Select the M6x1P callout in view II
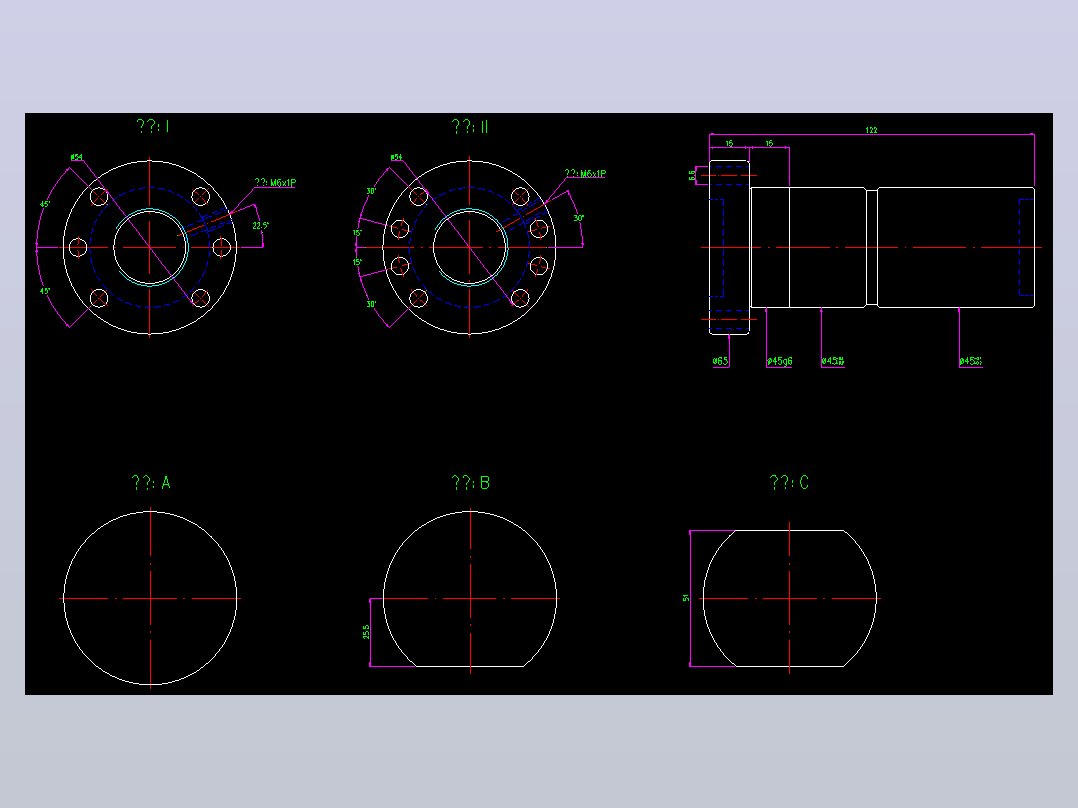 585,174
